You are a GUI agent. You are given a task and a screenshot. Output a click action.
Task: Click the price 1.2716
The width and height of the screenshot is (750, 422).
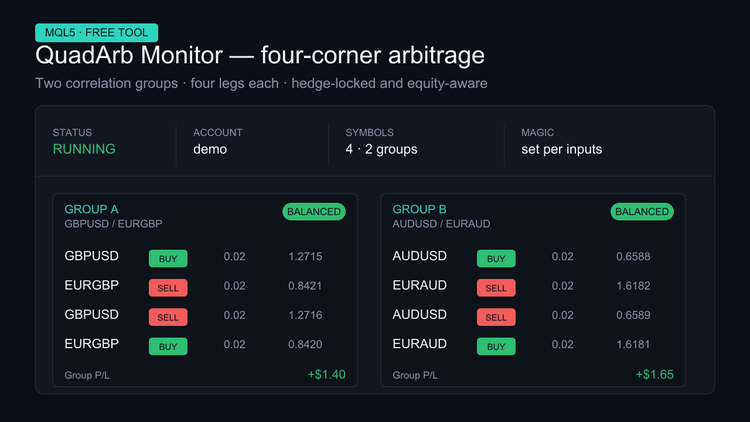[305, 315]
